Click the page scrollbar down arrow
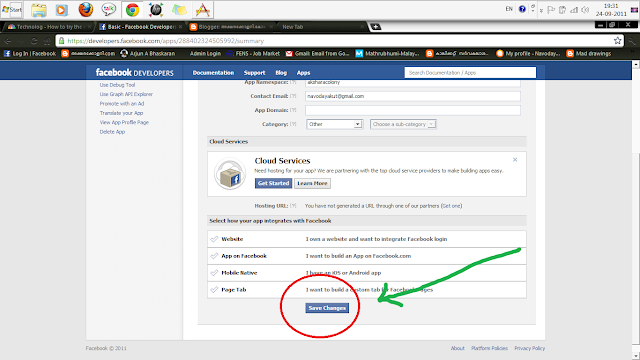The image size is (640, 360). 636,356
